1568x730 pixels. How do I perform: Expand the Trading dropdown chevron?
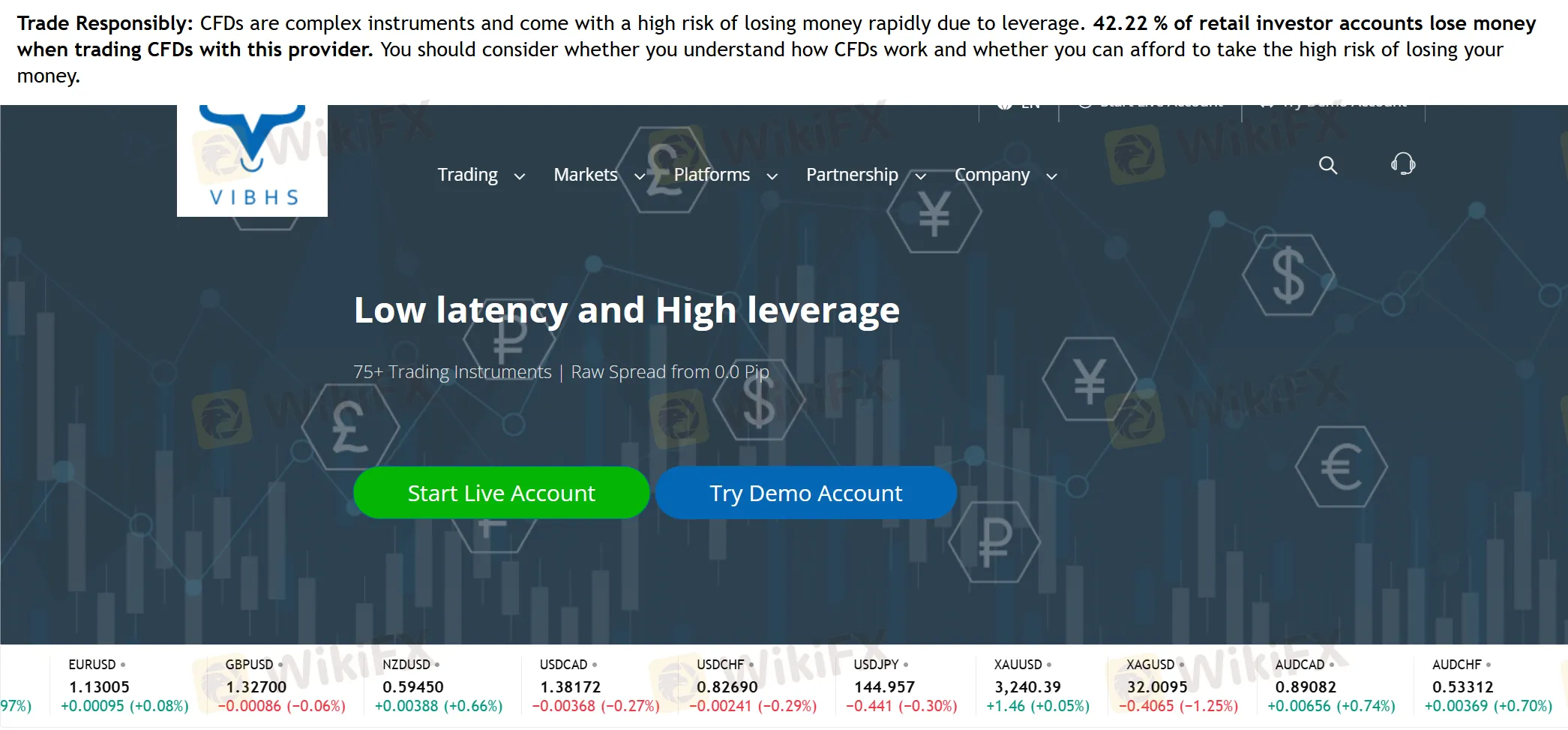519,176
